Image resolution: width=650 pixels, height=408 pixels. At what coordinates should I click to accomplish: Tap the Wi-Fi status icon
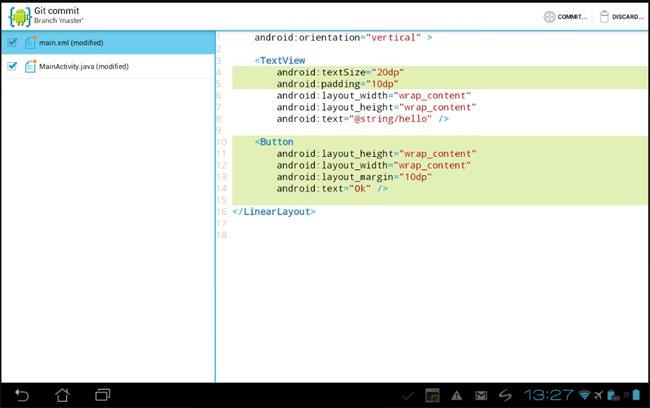tap(585, 395)
